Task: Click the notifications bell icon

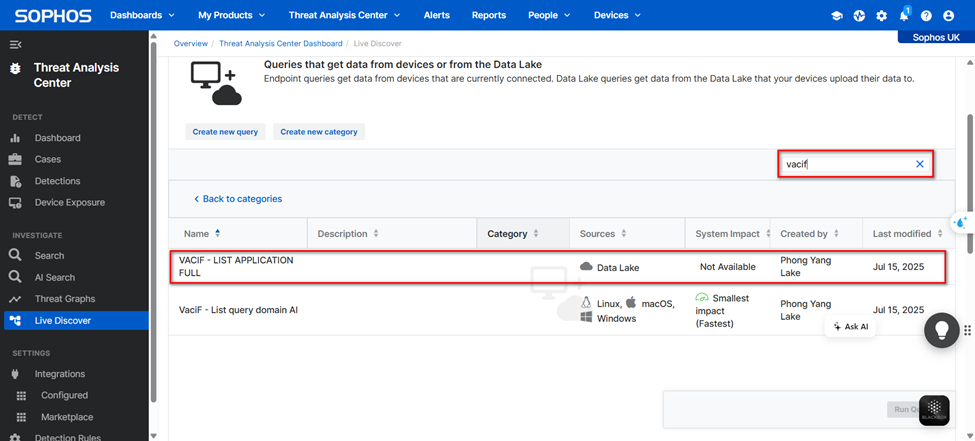Action: (x=904, y=16)
